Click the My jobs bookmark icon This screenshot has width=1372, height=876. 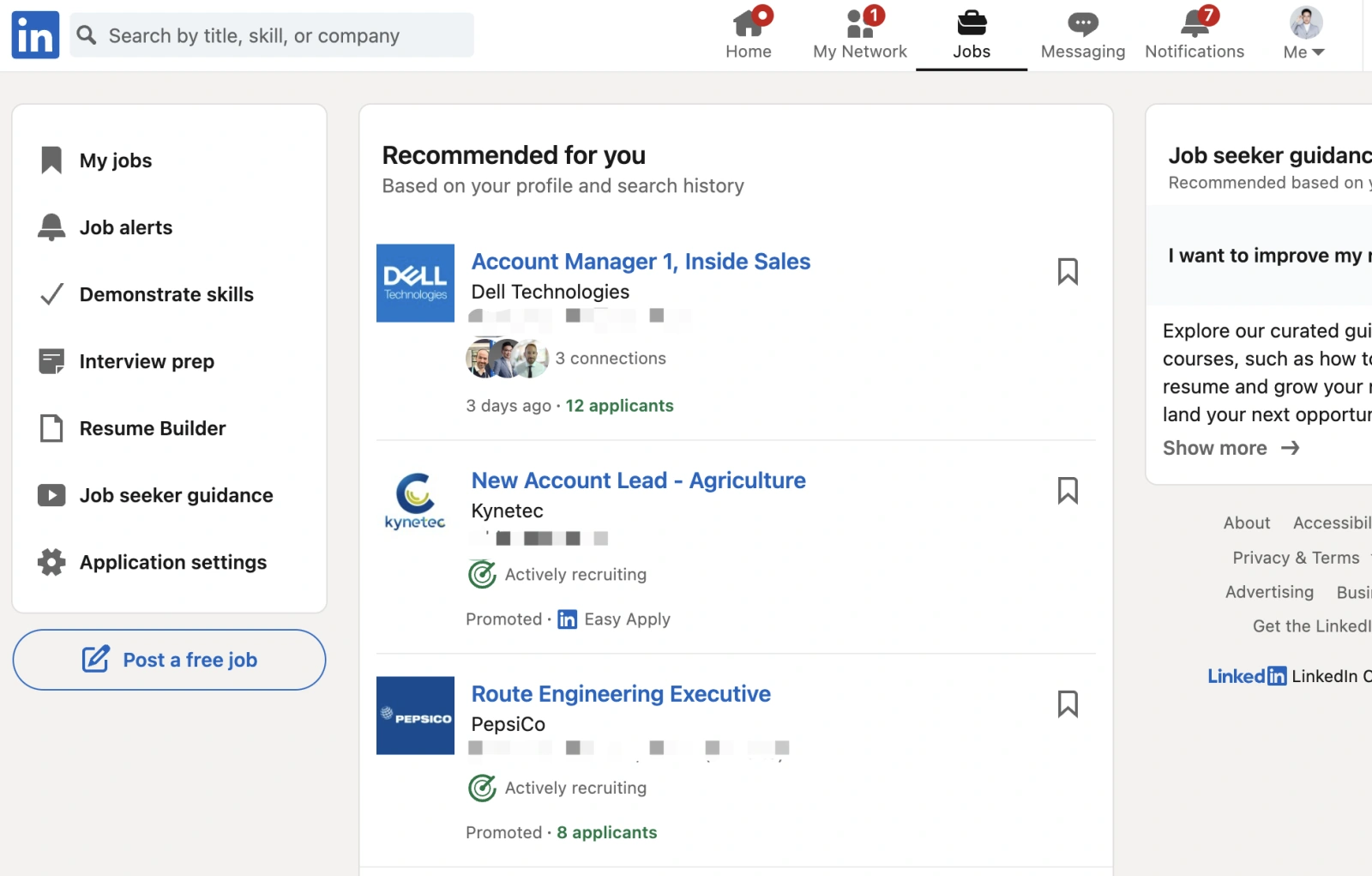[51, 160]
